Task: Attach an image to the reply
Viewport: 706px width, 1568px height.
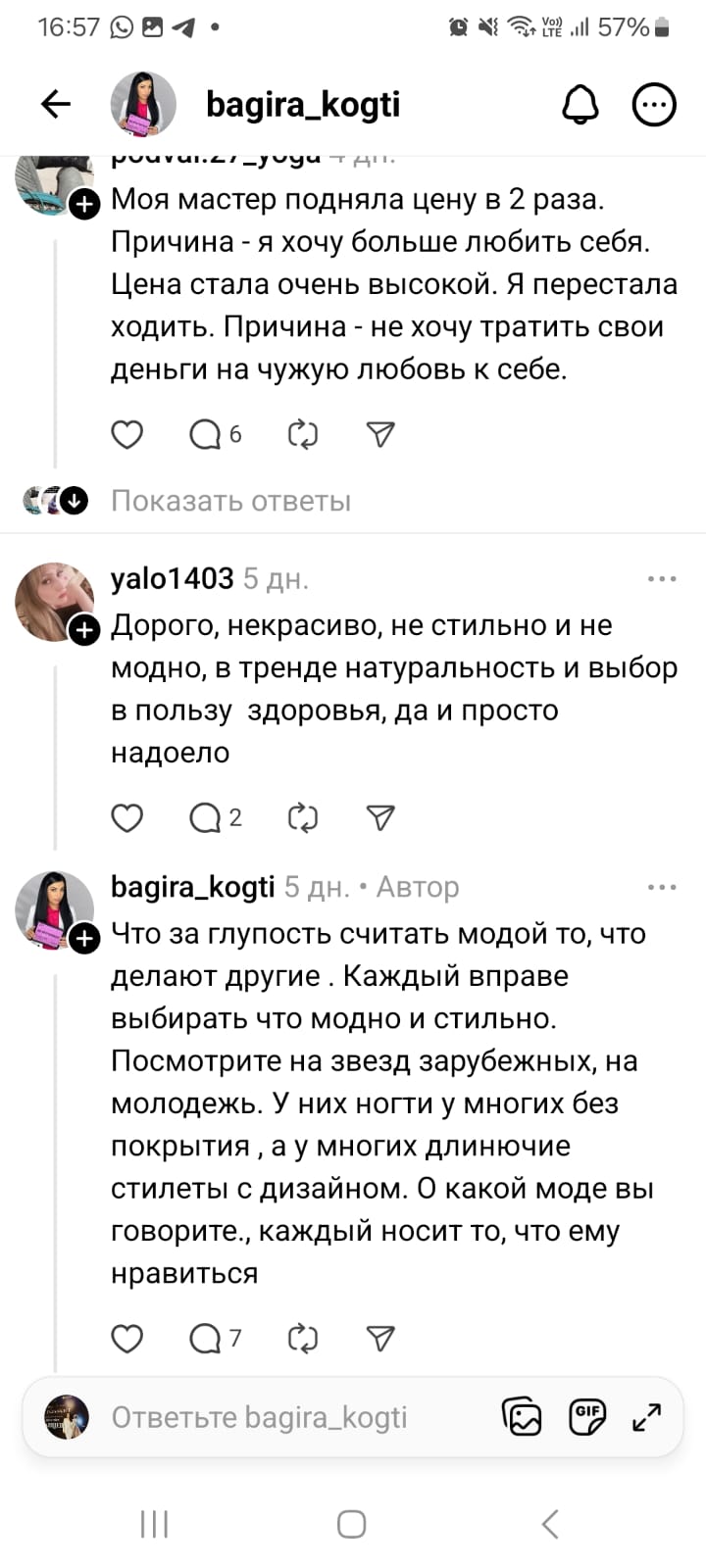Action: coord(522,1416)
